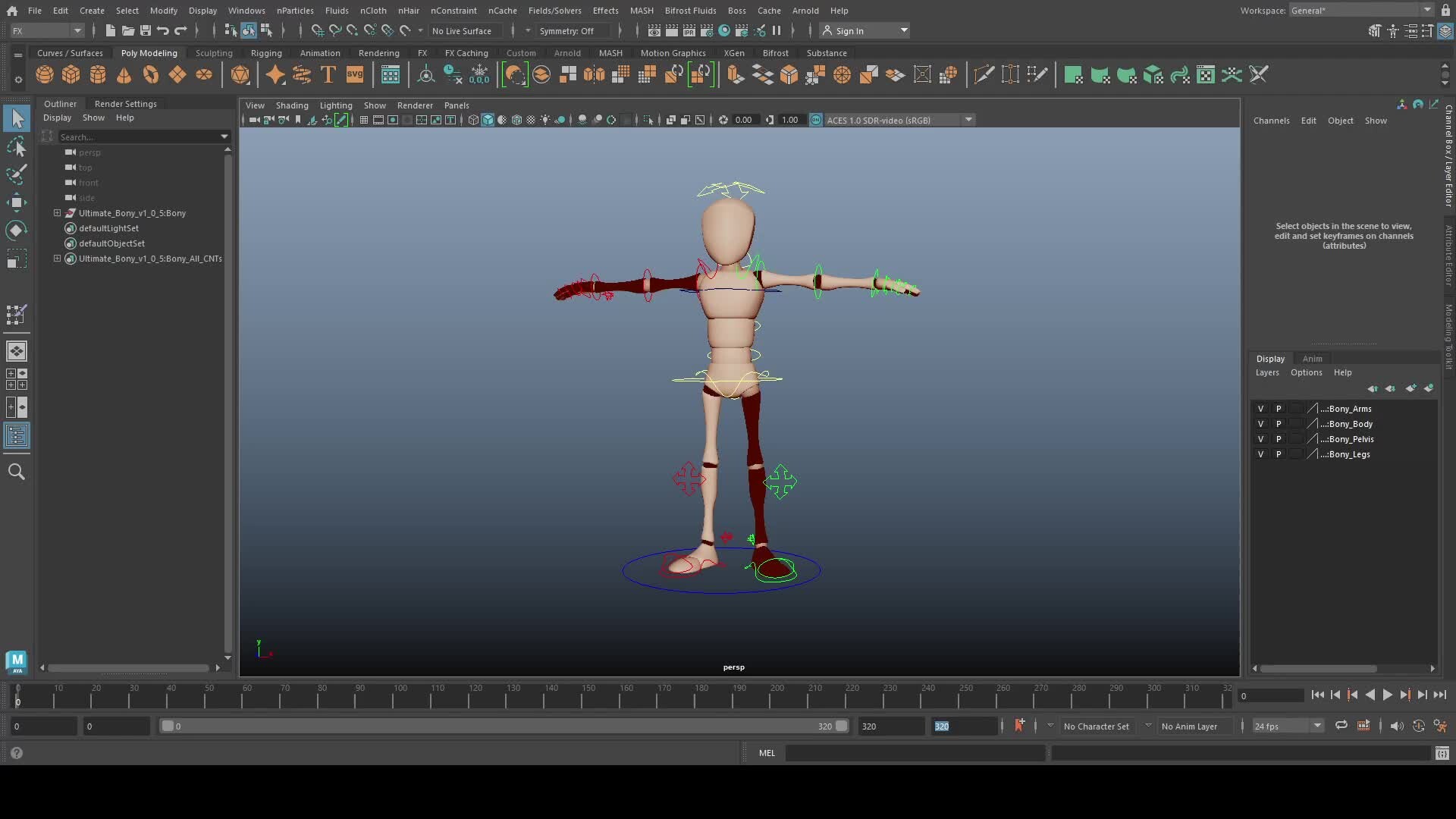
Task: Toggle visibility of the Bony_Arms layer
Action: [x=1260, y=408]
